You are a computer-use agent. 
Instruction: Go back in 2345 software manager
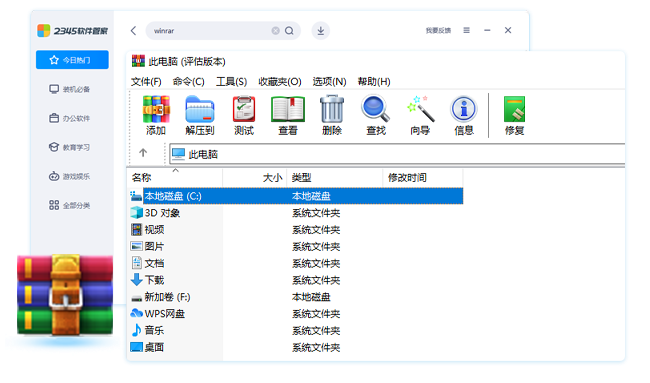(133, 31)
